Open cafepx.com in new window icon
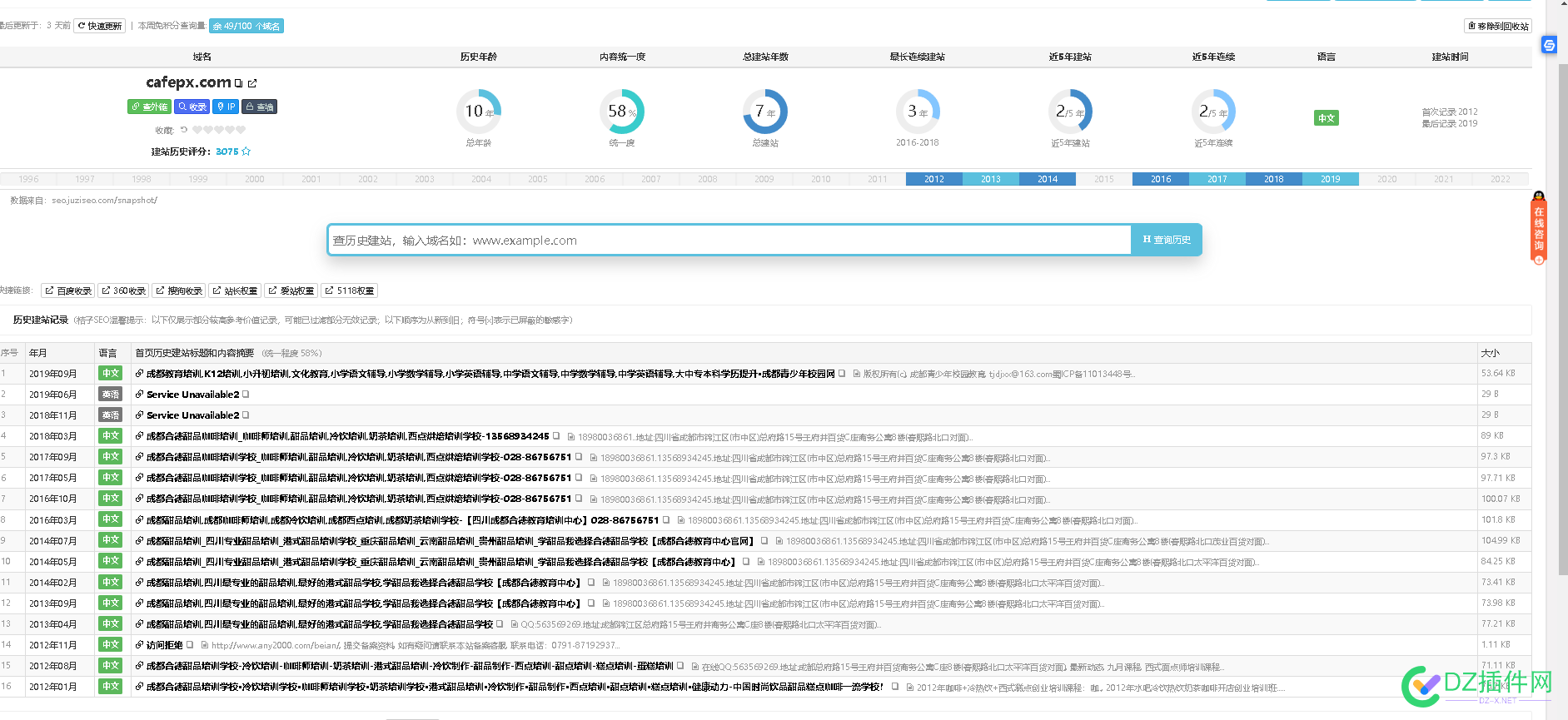Image resolution: width=1568 pixels, height=720 pixels. point(252,83)
